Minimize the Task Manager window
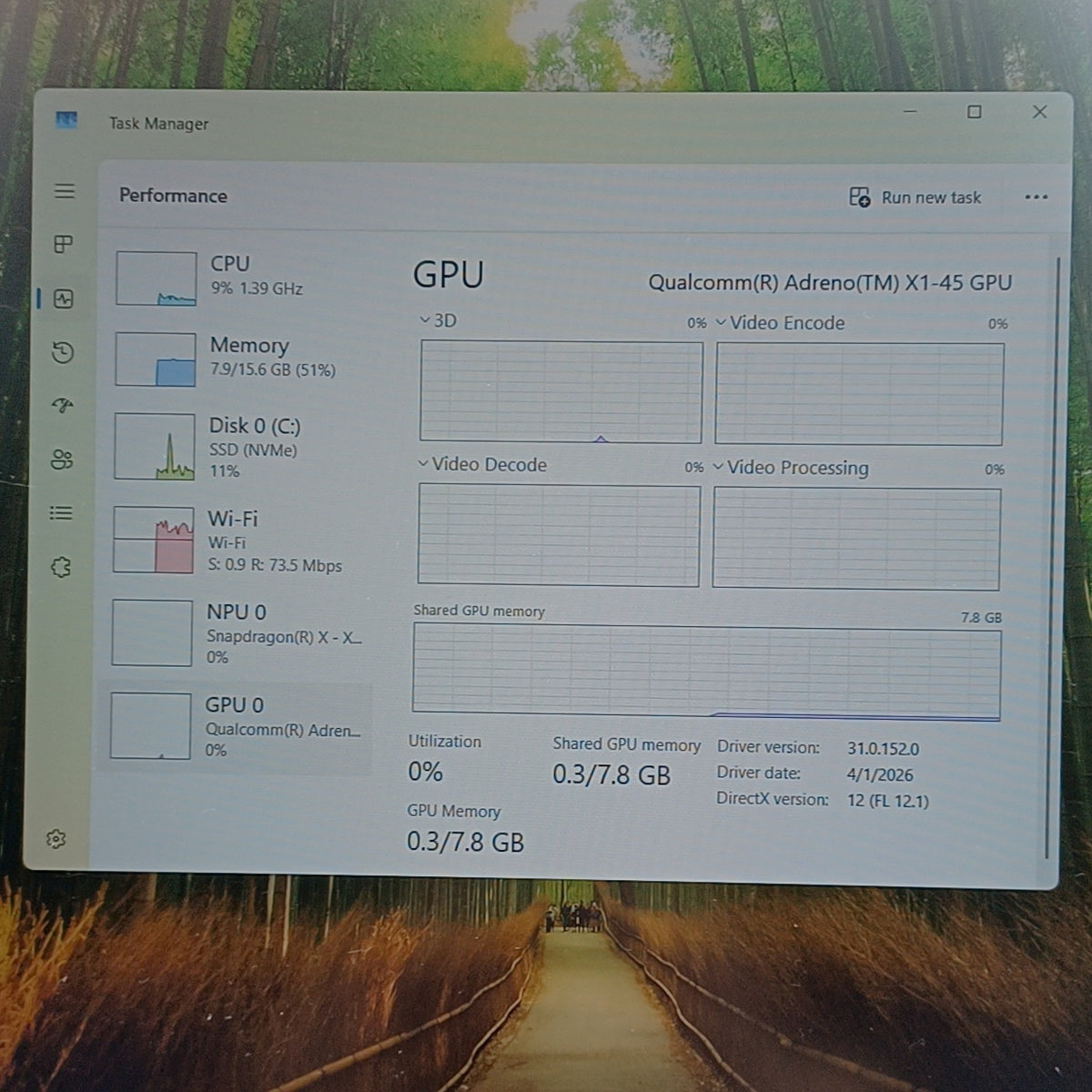 (x=911, y=111)
